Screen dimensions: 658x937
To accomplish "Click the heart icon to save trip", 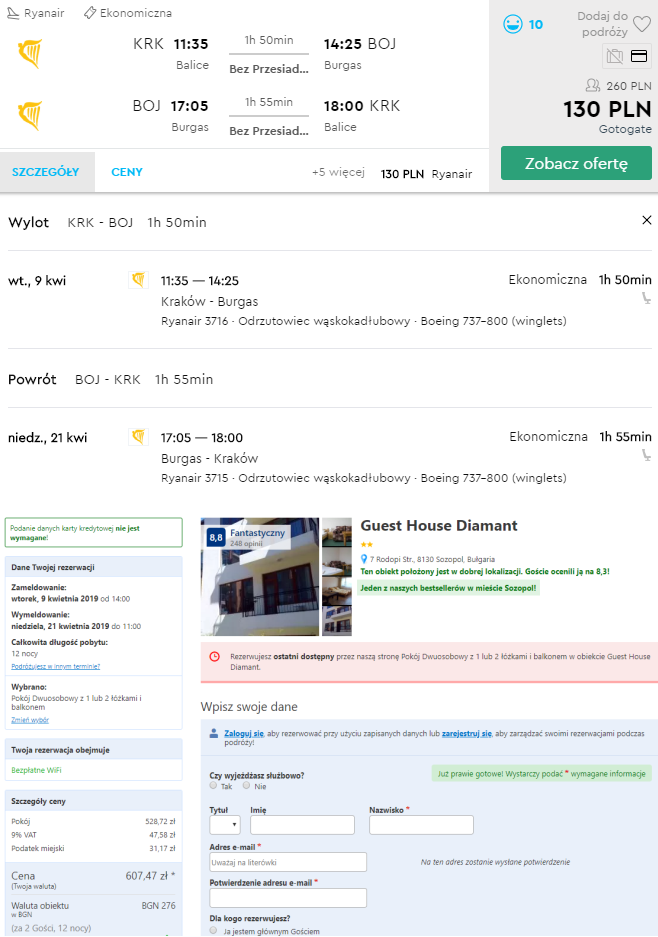I will pyautogui.click(x=641, y=24).
